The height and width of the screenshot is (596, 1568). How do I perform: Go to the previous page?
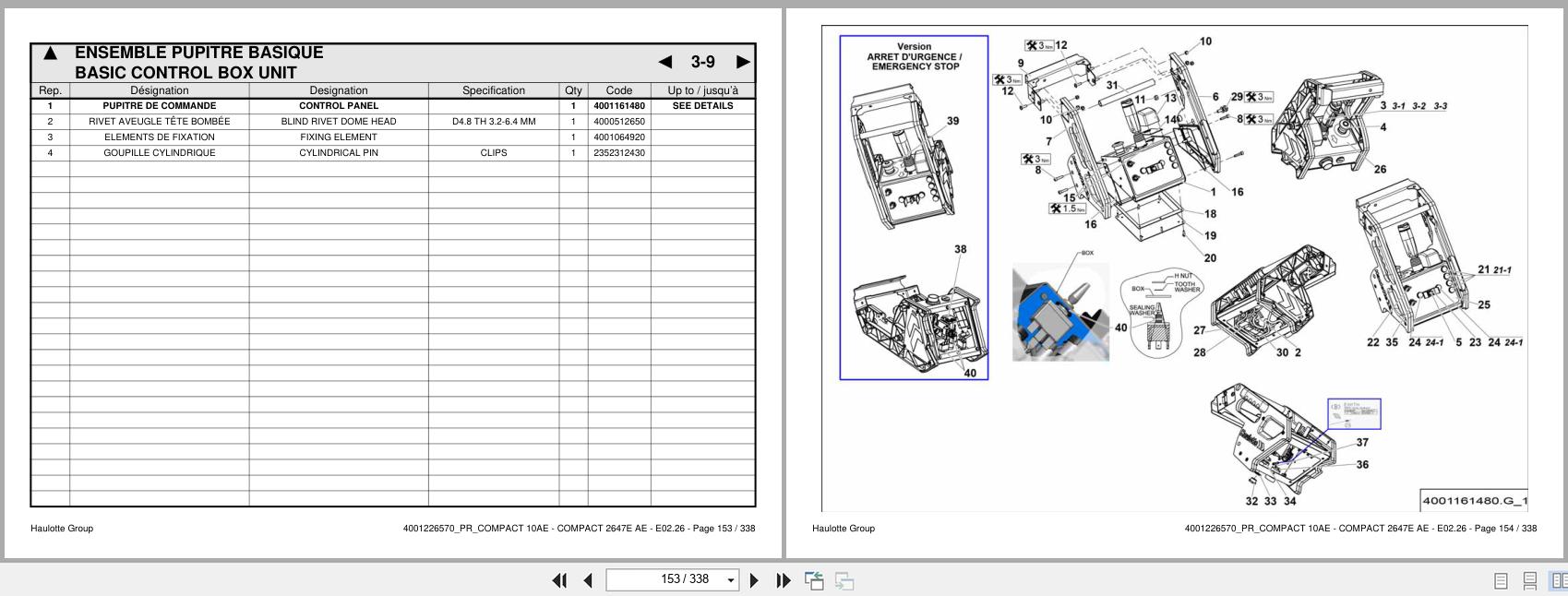[x=588, y=580]
